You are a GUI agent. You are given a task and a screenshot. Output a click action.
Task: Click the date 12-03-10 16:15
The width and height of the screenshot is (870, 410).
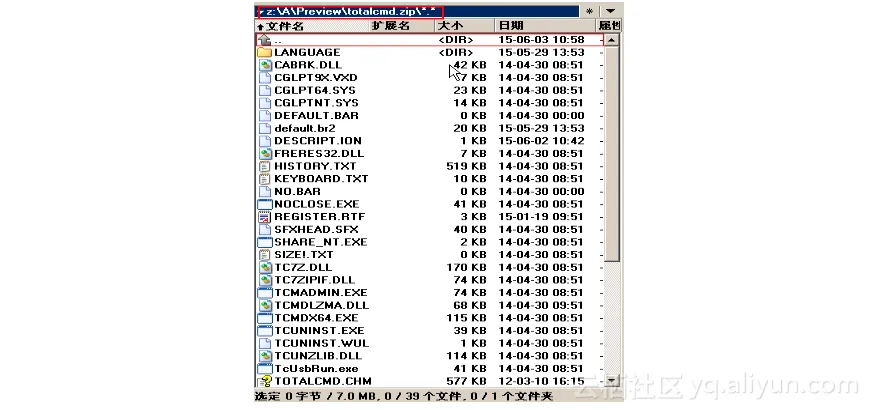[541, 382]
